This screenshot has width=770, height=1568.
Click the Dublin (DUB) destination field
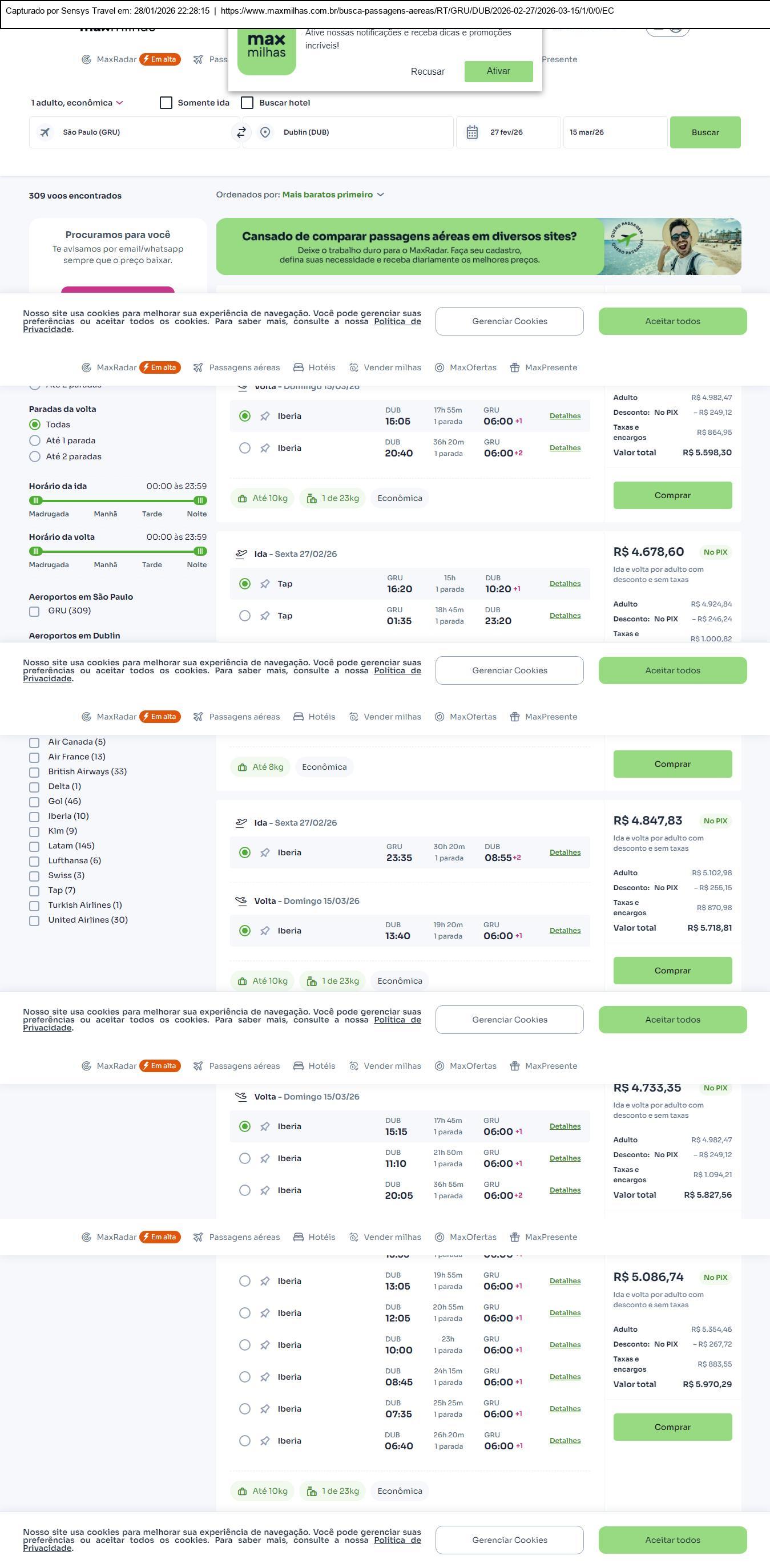tap(359, 132)
